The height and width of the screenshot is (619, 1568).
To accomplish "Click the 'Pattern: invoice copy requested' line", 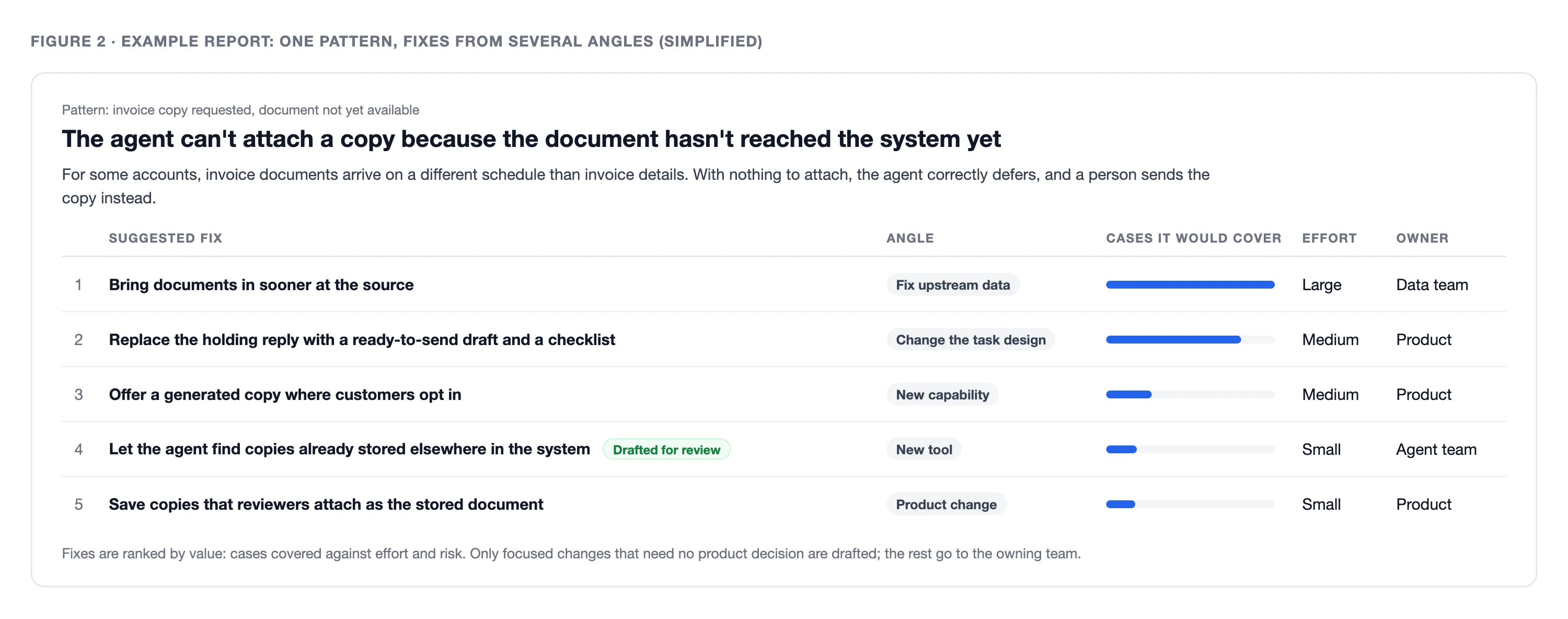I will (x=240, y=110).
